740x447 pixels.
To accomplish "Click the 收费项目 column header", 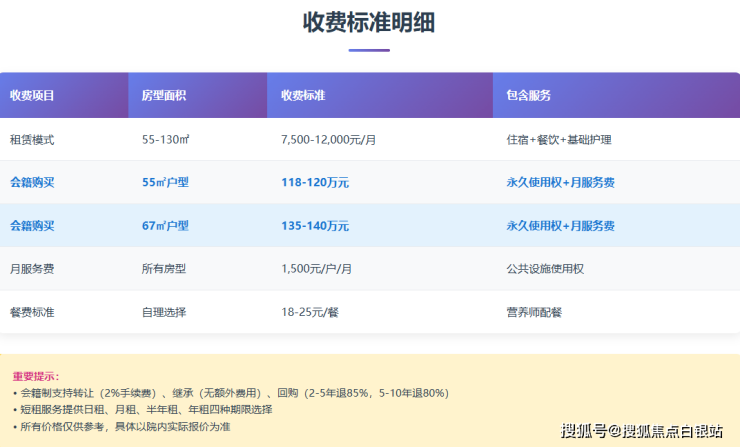I will click(32, 96).
